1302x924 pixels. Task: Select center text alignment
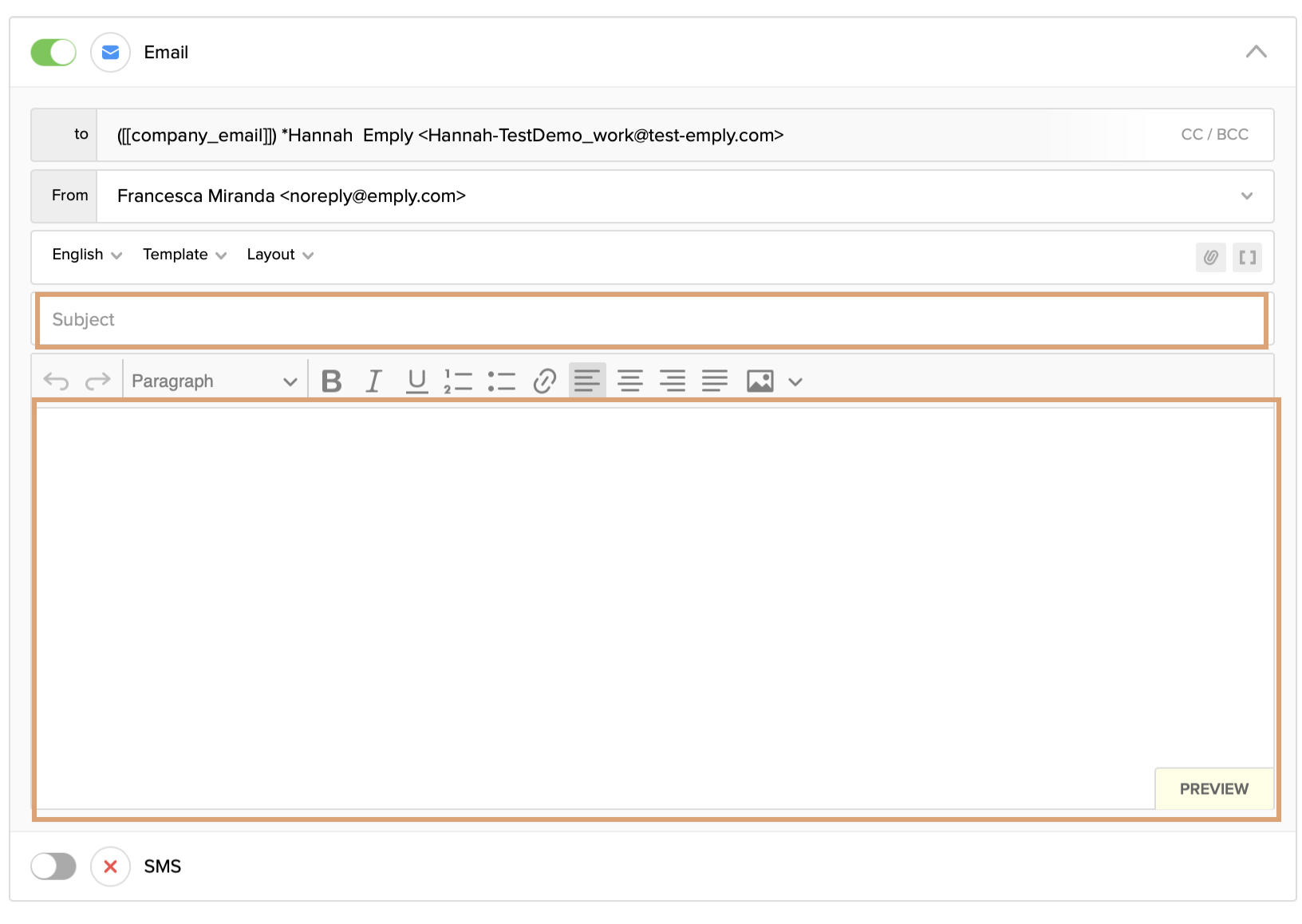[630, 381]
